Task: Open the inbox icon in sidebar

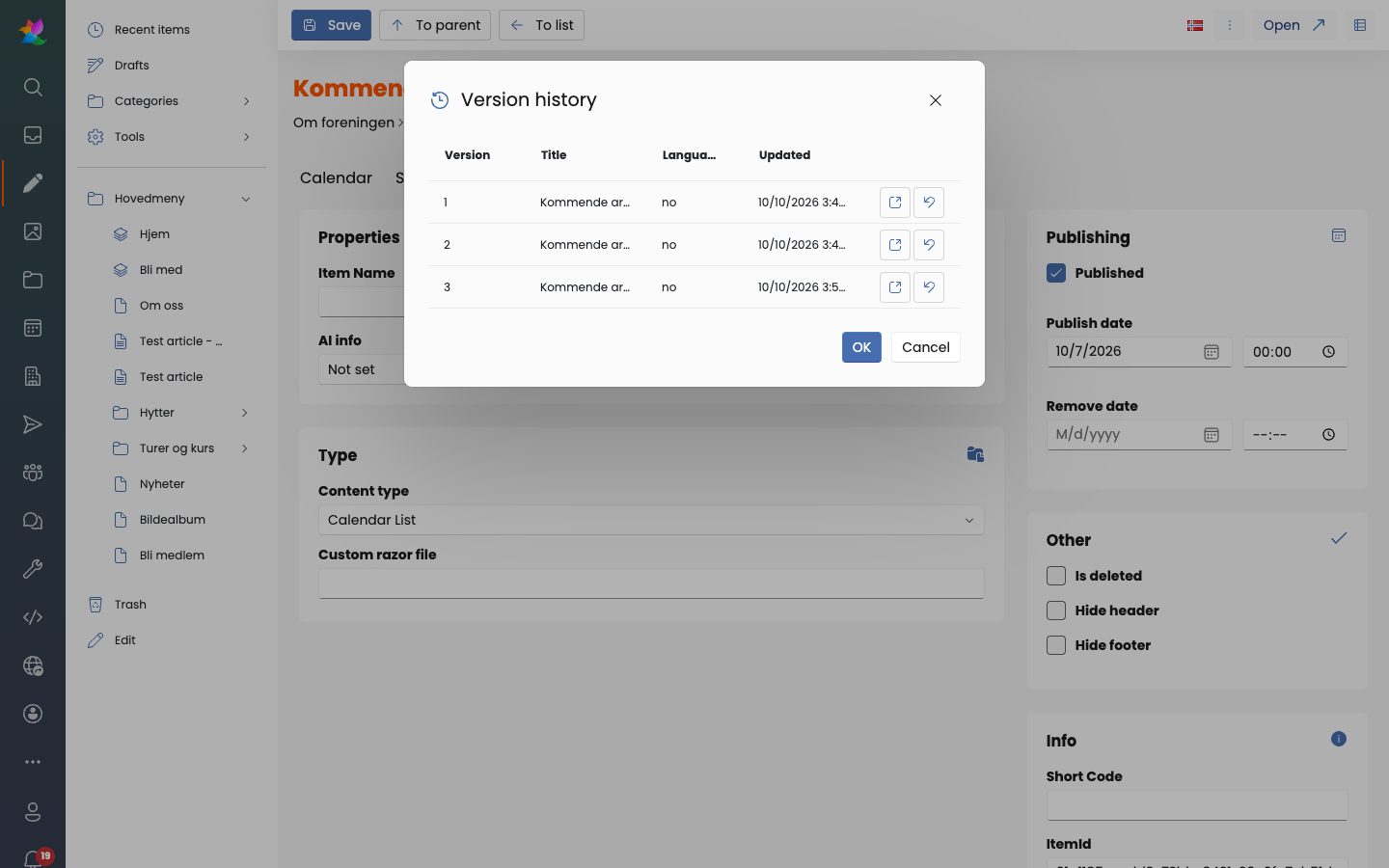Action: point(33,135)
